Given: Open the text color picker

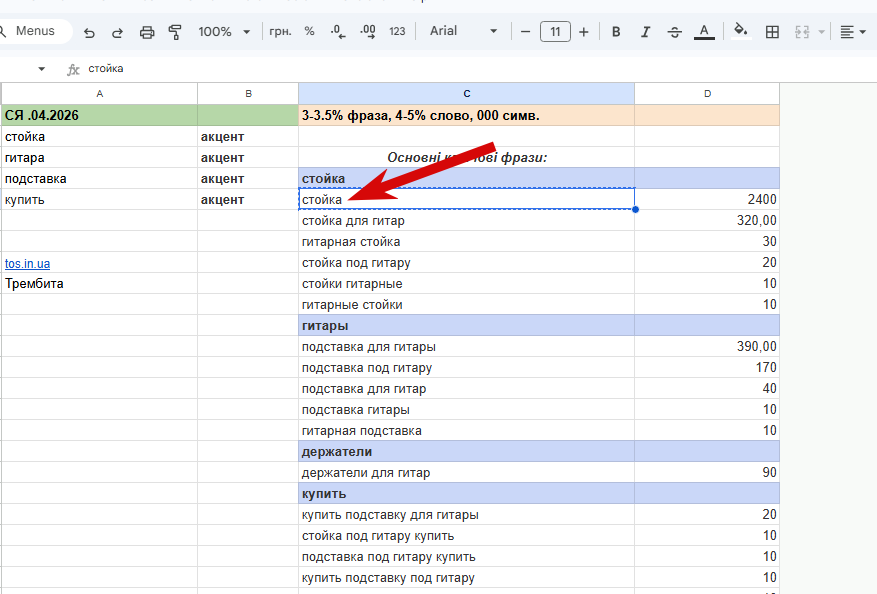Looking at the screenshot, I should [704, 32].
